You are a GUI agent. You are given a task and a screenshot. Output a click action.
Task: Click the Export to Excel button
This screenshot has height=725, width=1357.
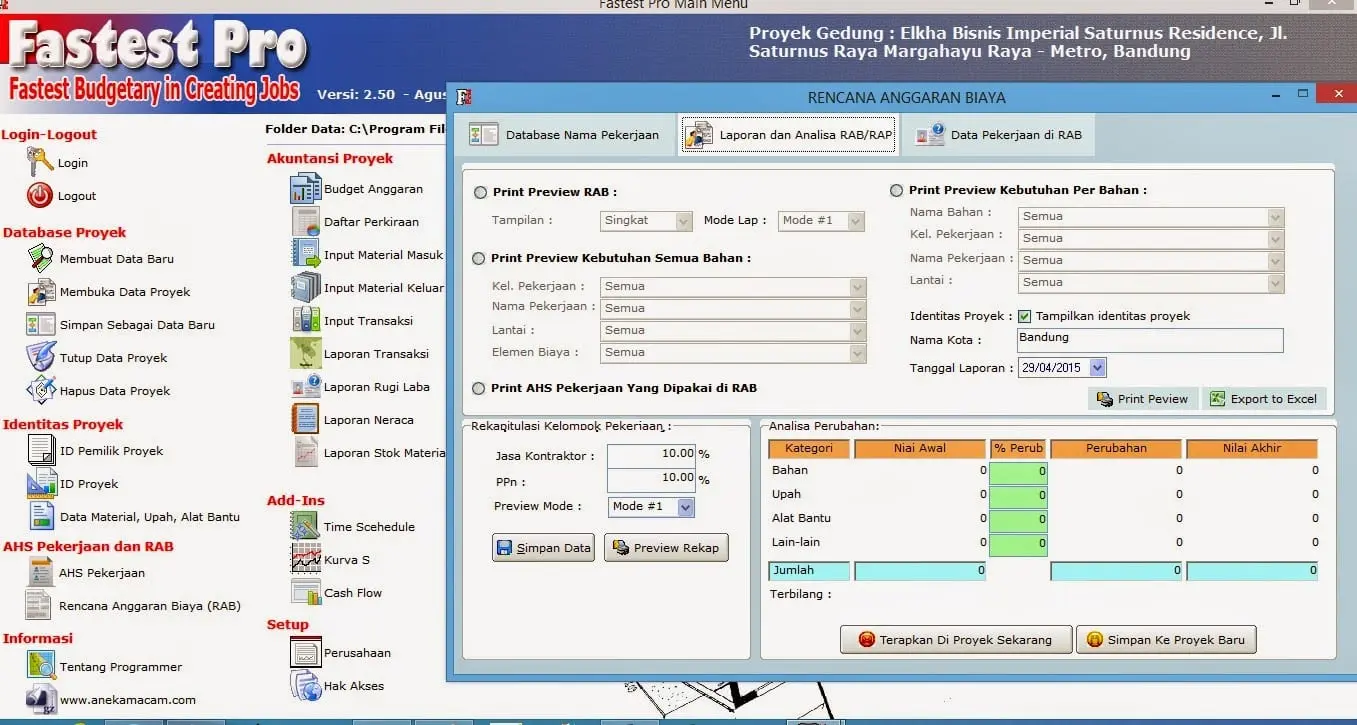tap(1265, 398)
